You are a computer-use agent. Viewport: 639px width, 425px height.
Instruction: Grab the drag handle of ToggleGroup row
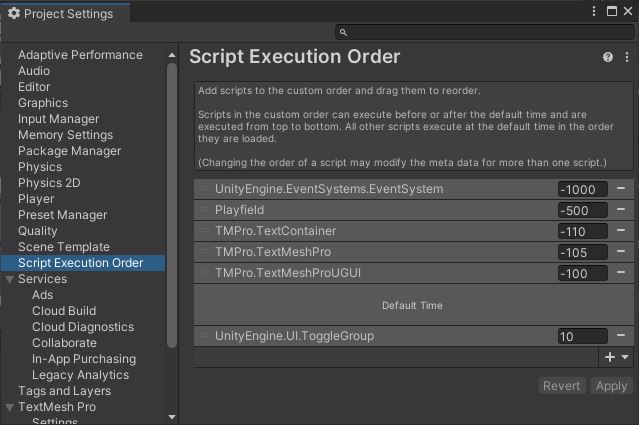tap(203, 335)
